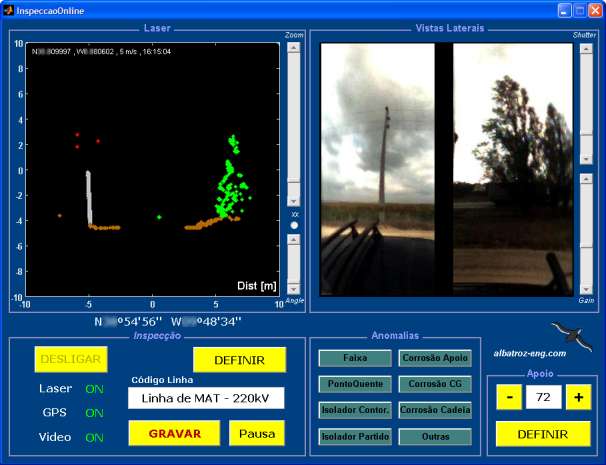The height and width of the screenshot is (465, 606).
Task: Click the Pausa button
Action: (x=257, y=433)
